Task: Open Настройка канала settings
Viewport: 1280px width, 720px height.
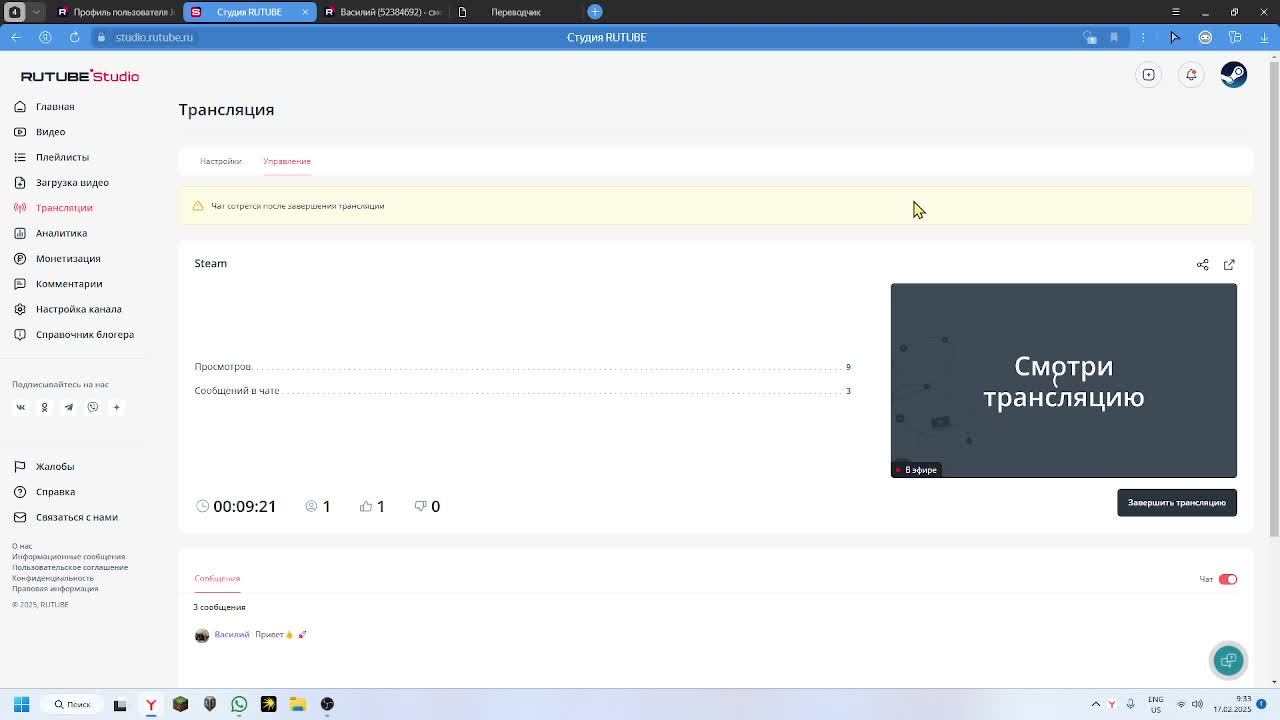Action: [68, 309]
